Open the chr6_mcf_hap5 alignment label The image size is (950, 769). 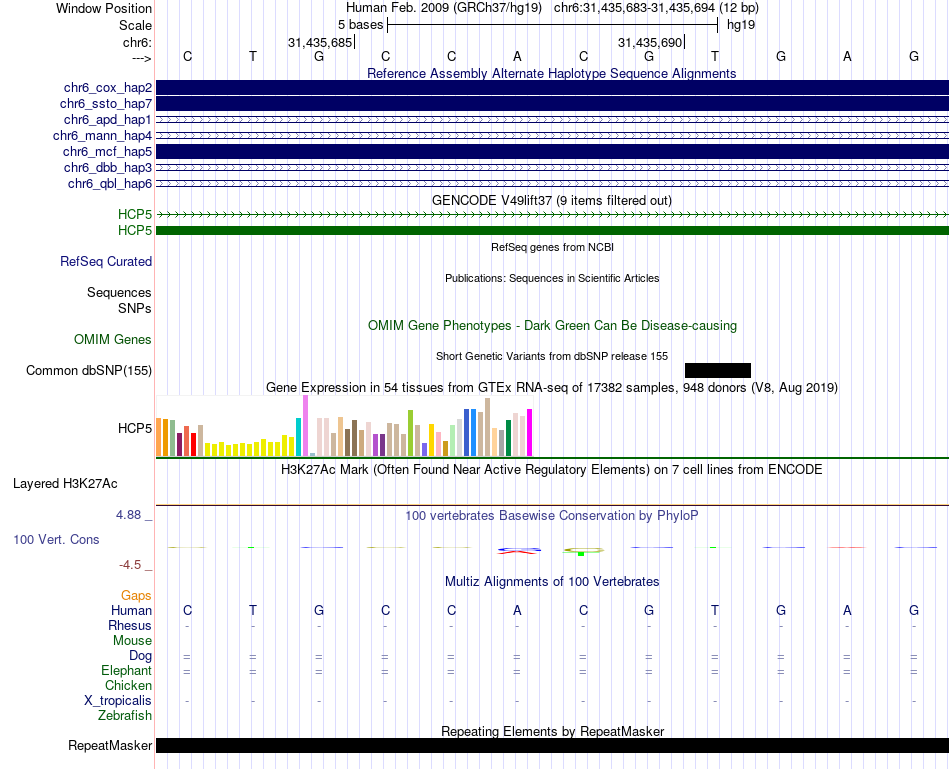107,151
